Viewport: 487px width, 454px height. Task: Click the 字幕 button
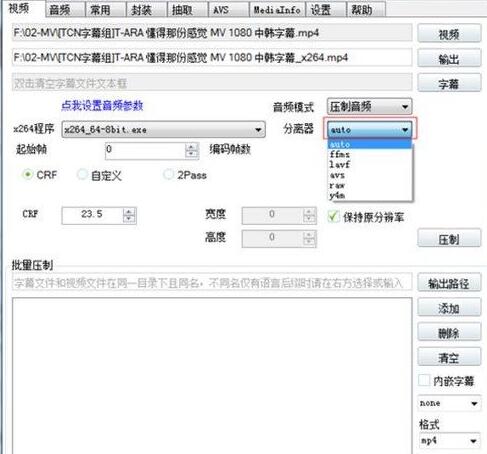tap(449, 83)
